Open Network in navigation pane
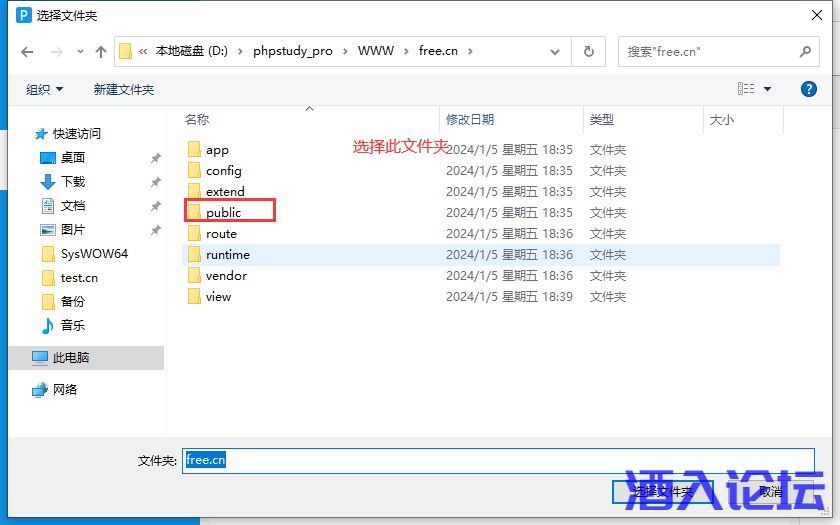This screenshot has height=525, width=840. pyautogui.click(x=64, y=389)
